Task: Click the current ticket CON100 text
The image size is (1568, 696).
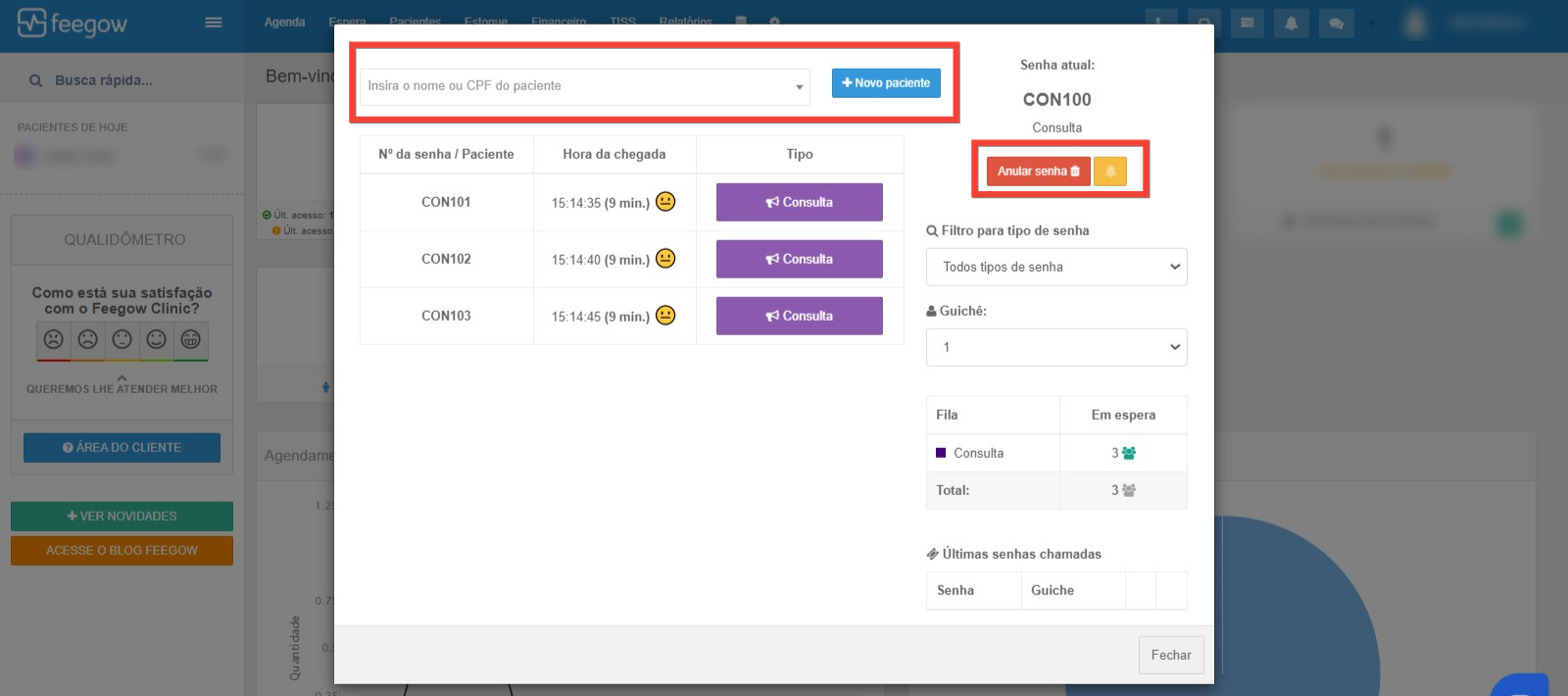Action: (x=1056, y=99)
